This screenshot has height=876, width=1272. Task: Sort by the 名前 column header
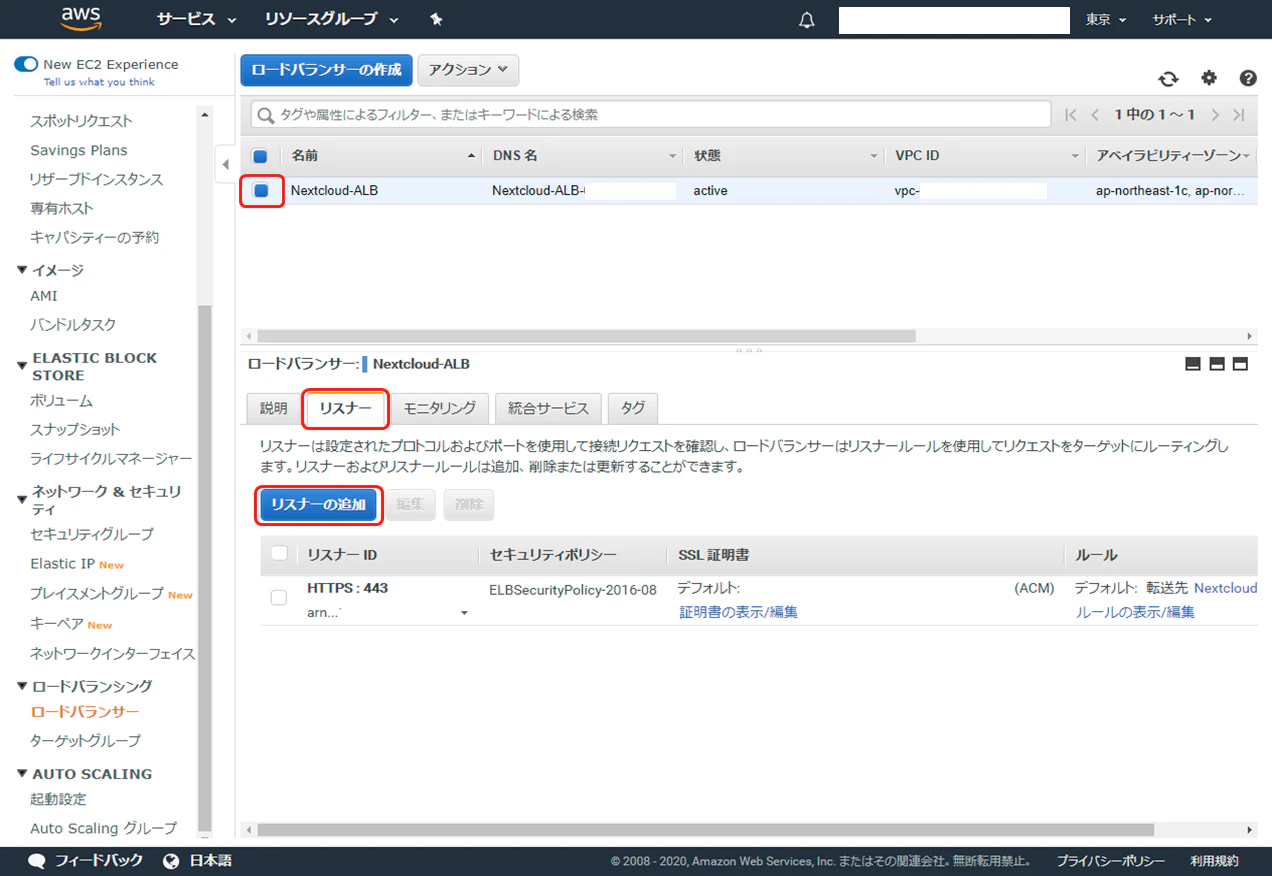point(384,156)
